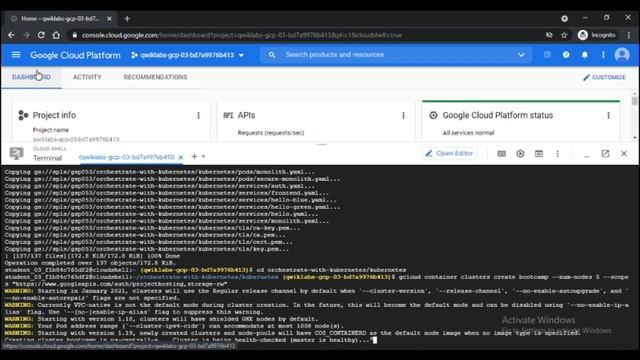Click the Chrome back arrow

[x=11, y=35]
